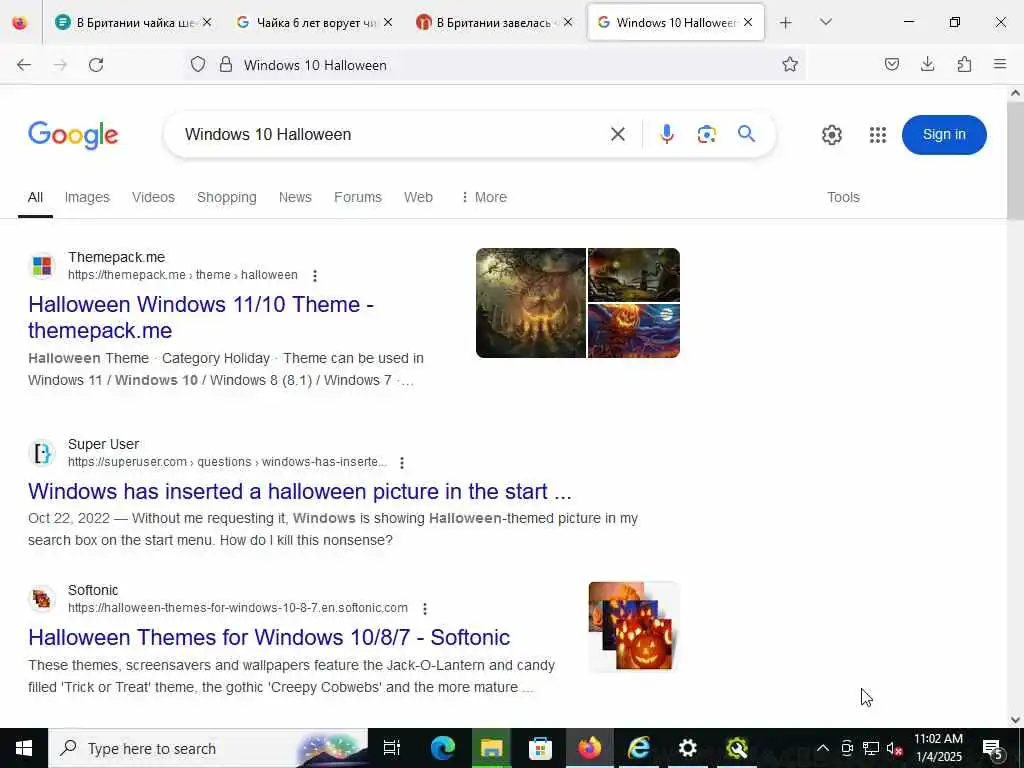1024x768 pixels.
Task: Switch to the Images search tab
Action: coord(87,197)
